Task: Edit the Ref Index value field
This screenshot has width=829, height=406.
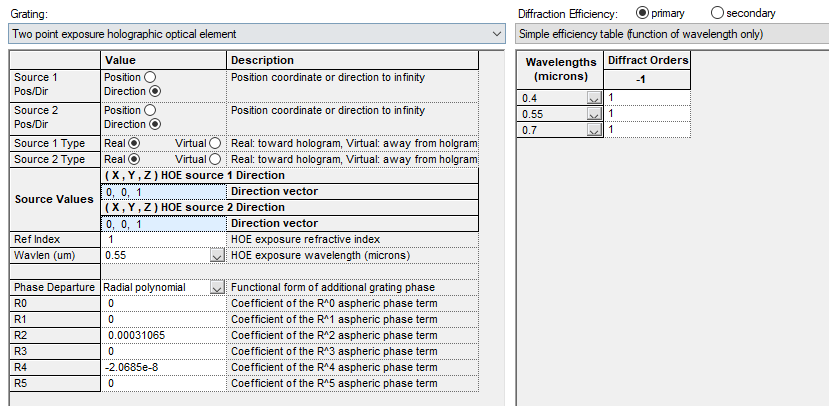Action: click(x=163, y=240)
